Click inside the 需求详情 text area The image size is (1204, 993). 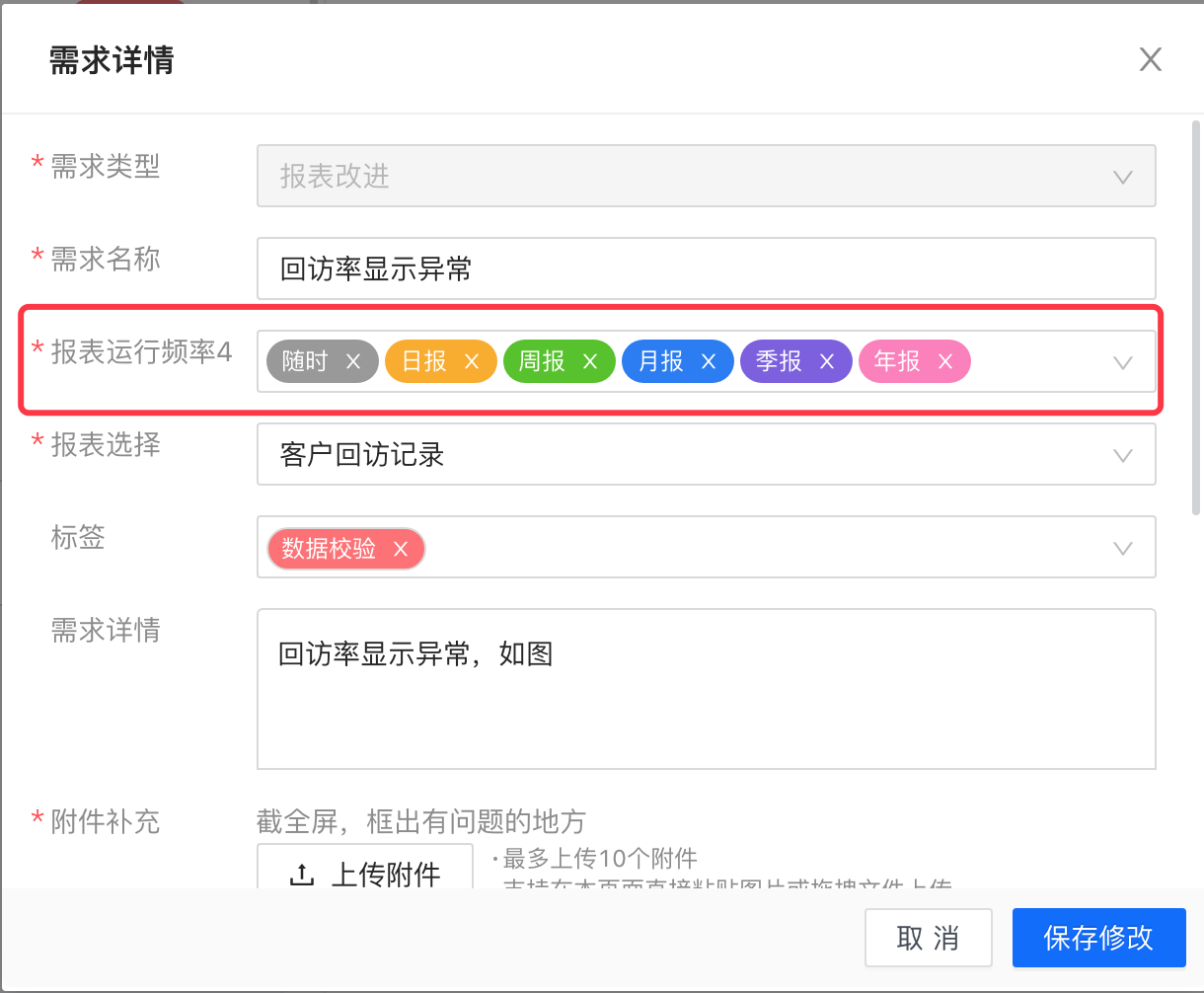tap(706, 711)
